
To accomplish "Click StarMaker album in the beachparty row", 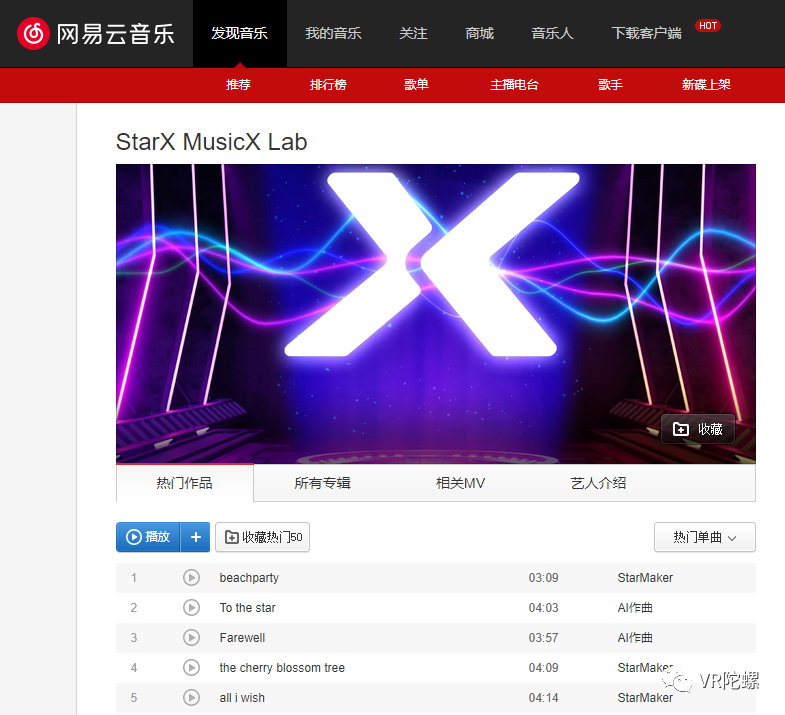I will [x=645, y=578].
